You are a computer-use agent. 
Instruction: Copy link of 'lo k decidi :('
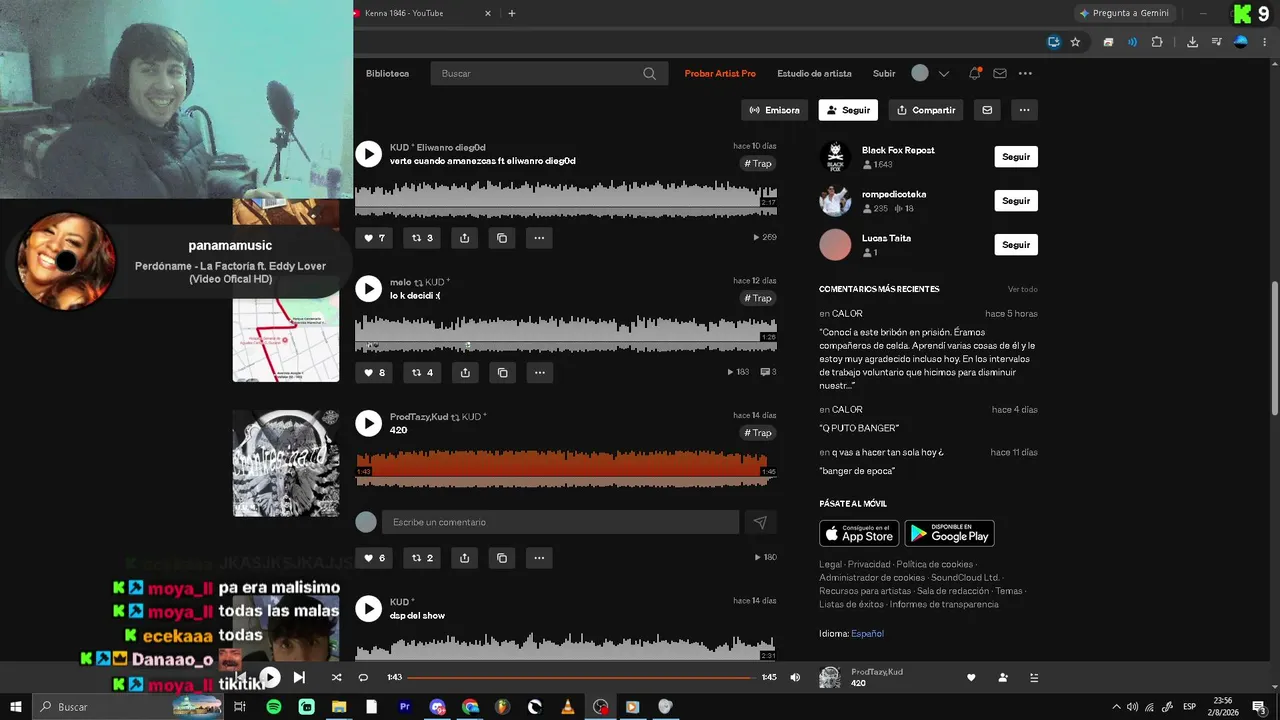pos(502,373)
